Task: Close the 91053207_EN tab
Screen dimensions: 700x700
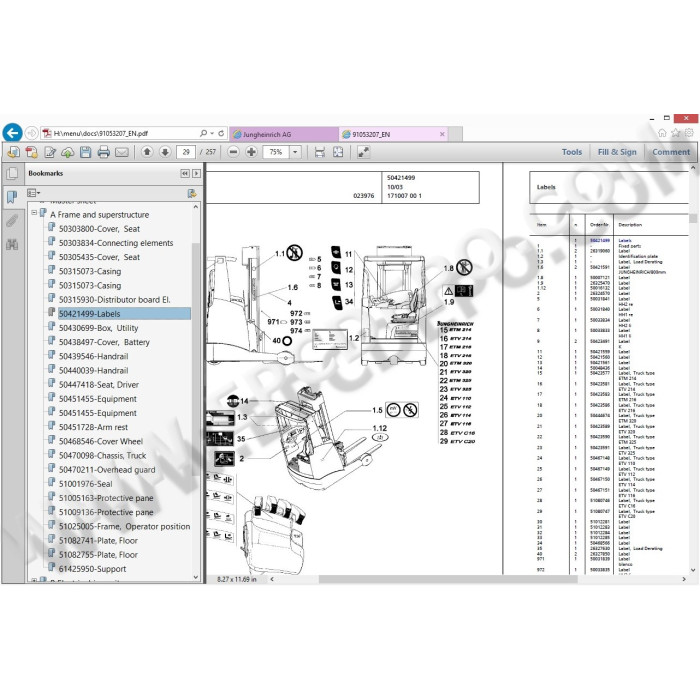Action: pyautogui.click(x=442, y=134)
